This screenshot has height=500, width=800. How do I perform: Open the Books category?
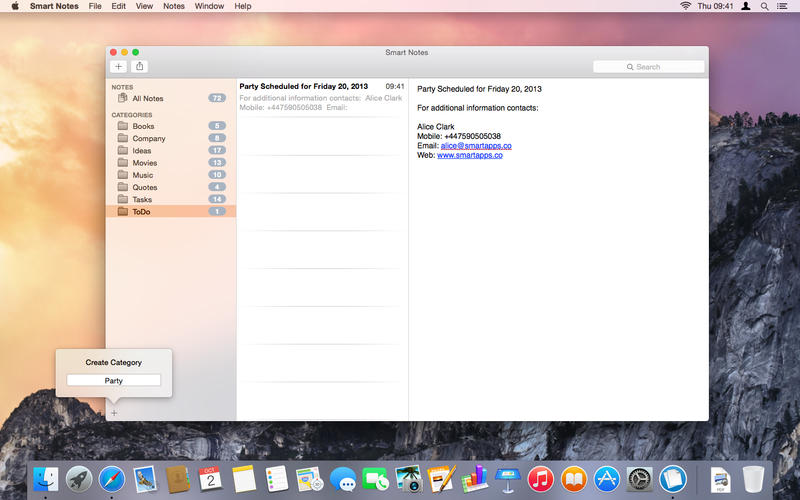(x=171, y=126)
